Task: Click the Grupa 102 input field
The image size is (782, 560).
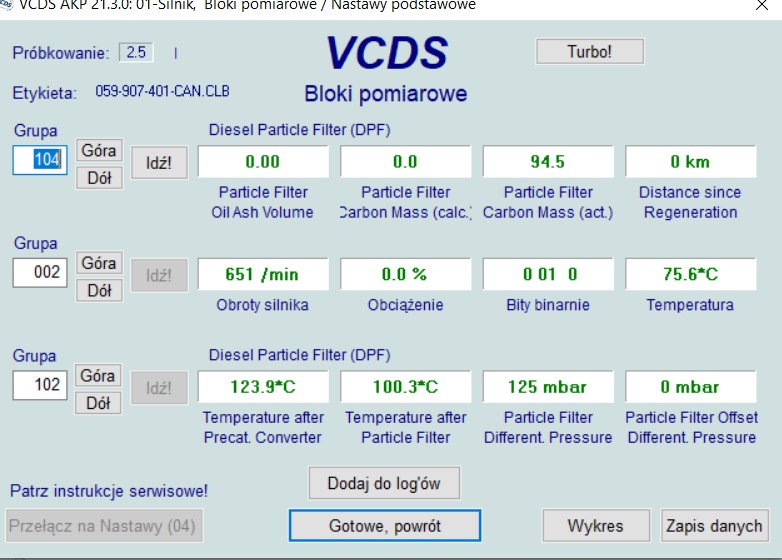Action: 40,385
